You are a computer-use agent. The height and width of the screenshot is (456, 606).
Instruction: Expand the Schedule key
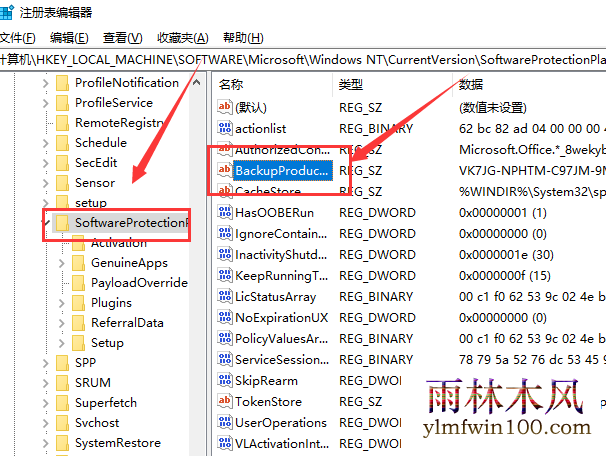pyautogui.click(x=46, y=143)
